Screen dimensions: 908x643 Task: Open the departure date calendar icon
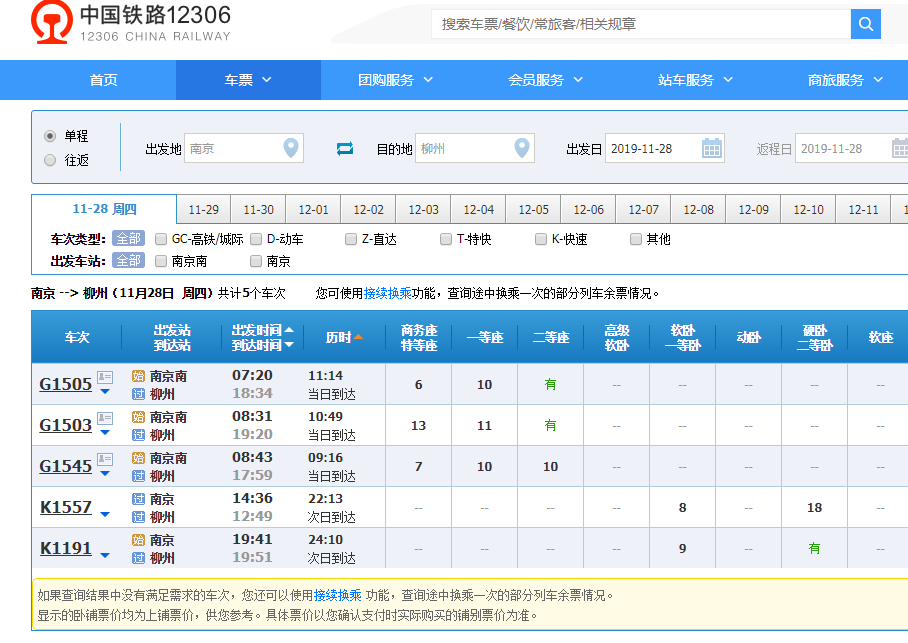(x=712, y=148)
